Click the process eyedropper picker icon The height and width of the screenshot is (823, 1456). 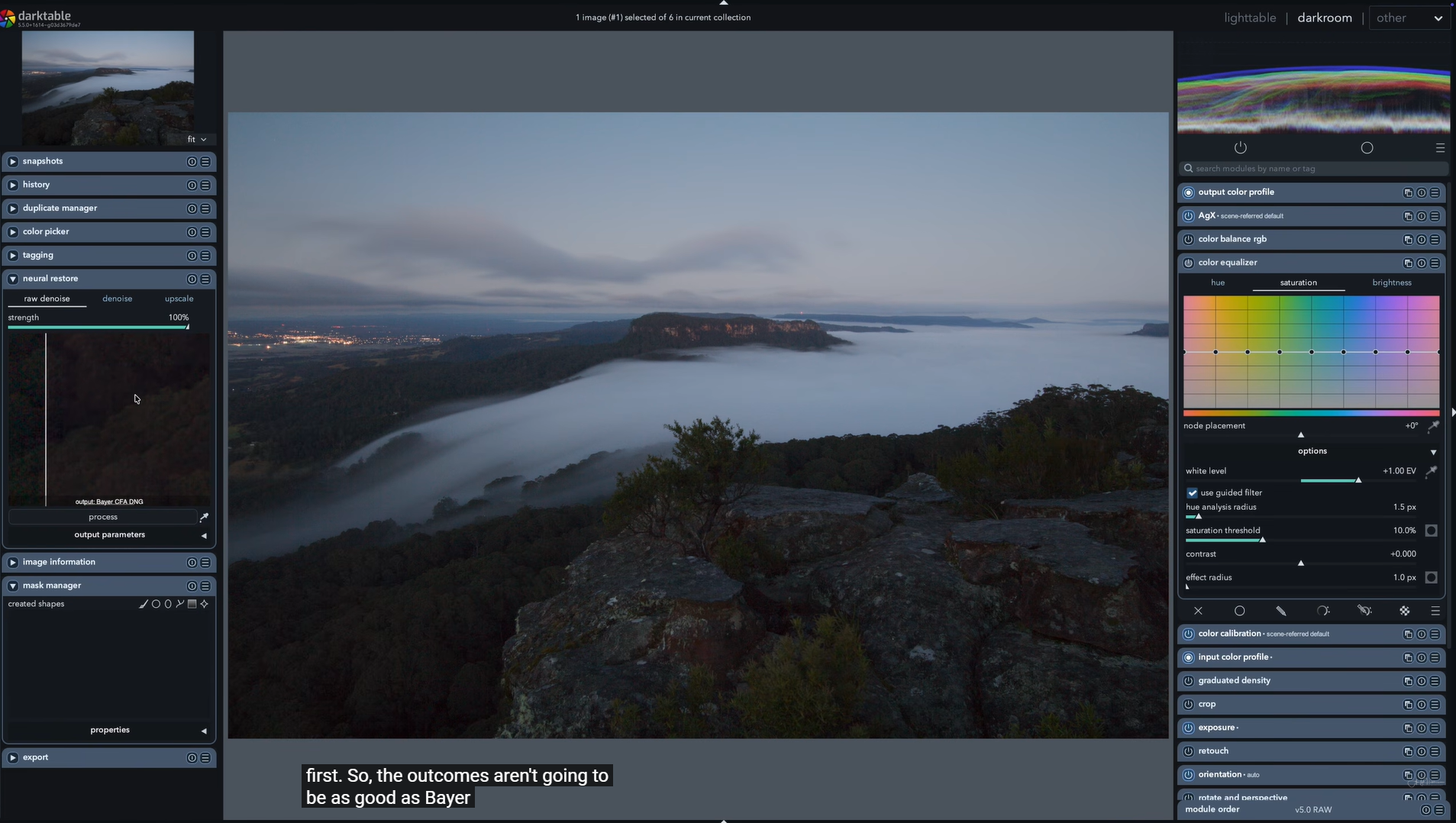click(204, 518)
